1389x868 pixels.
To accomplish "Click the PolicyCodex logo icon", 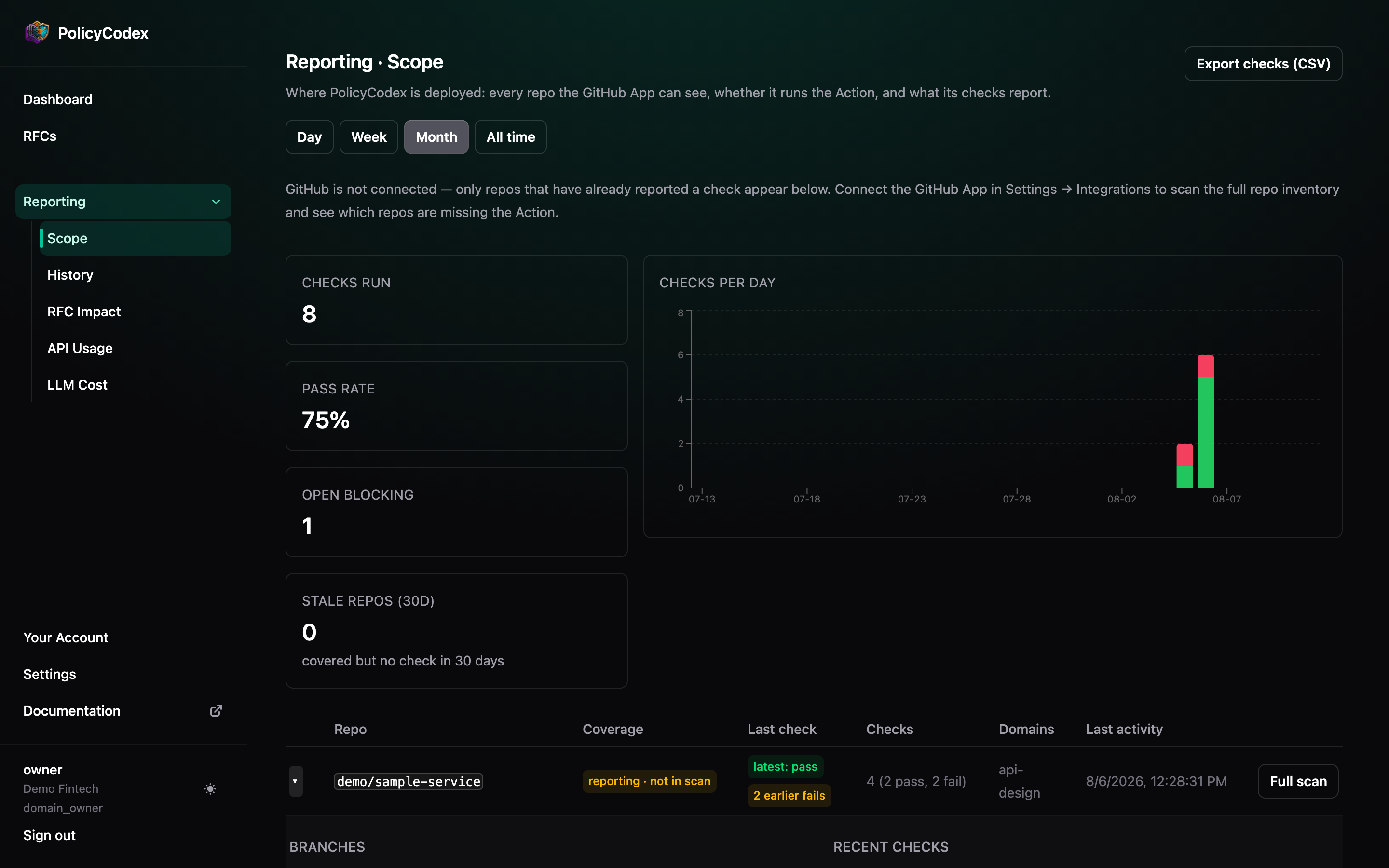I will pyautogui.click(x=37, y=33).
